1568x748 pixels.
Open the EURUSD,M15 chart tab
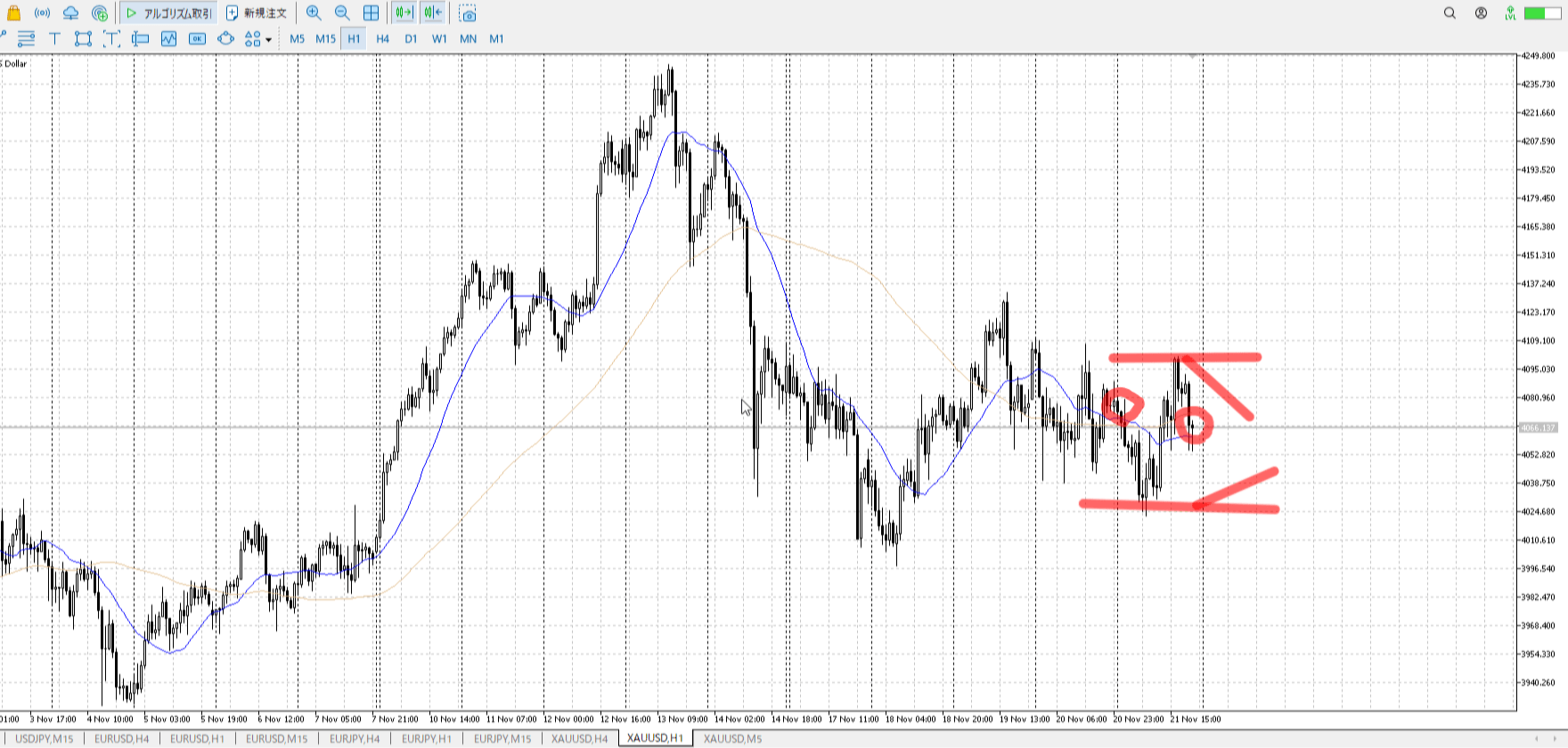(276, 738)
